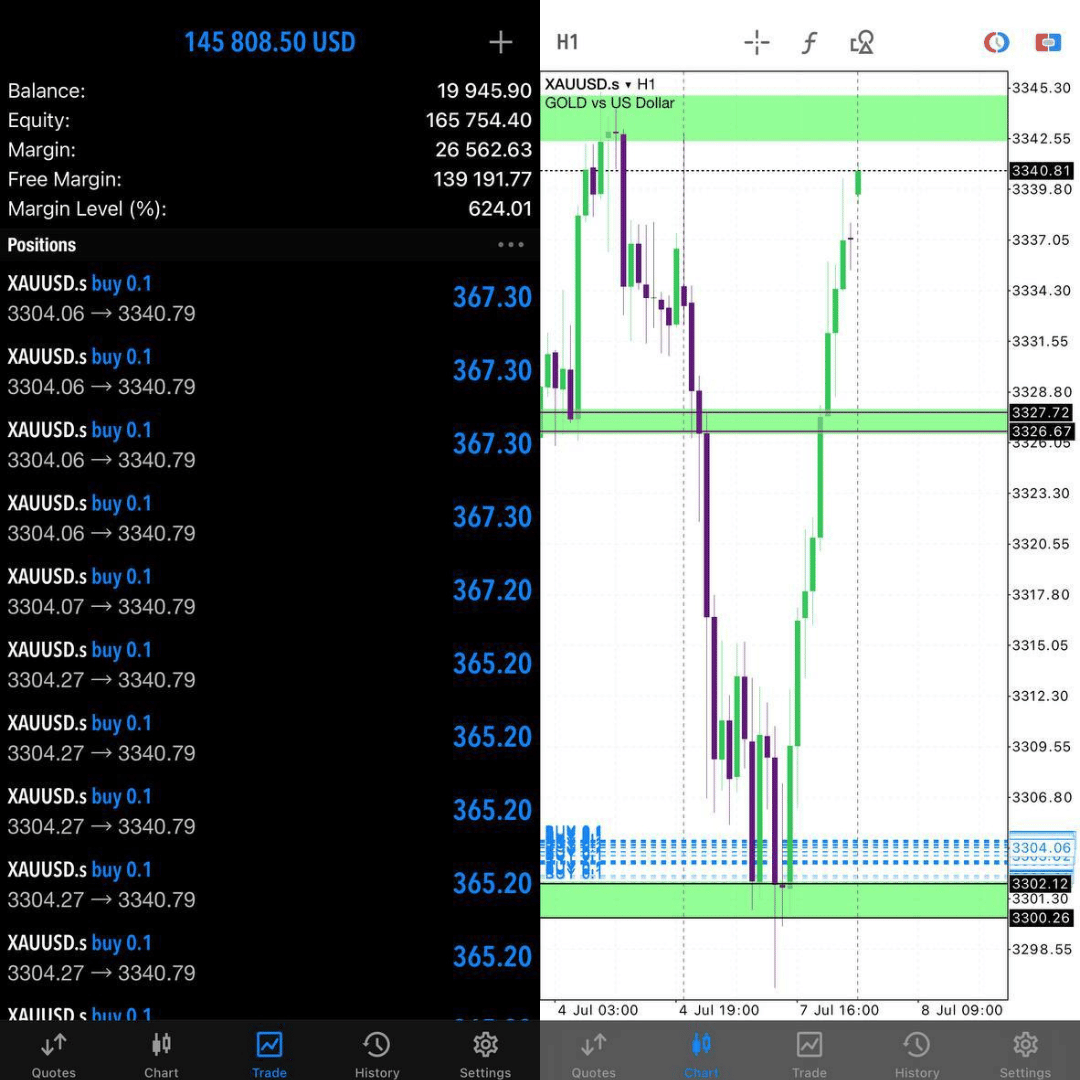Open the chart objects shapes icon
The height and width of the screenshot is (1080, 1080).
(861, 42)
